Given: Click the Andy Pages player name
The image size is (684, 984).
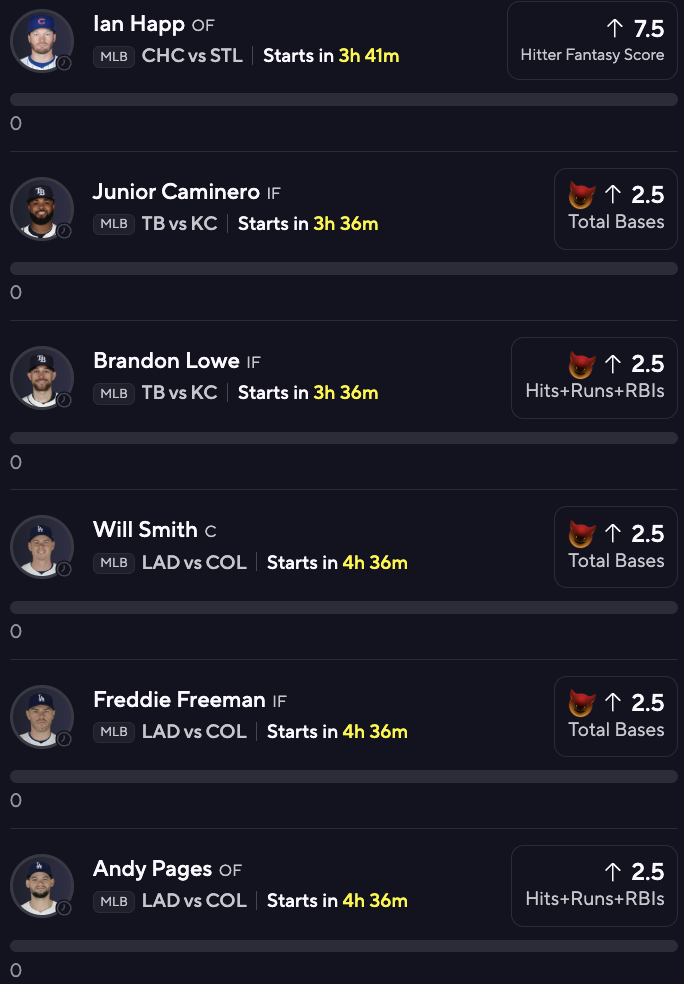Looking at the screenshot, I should click(x=153, y=869).
